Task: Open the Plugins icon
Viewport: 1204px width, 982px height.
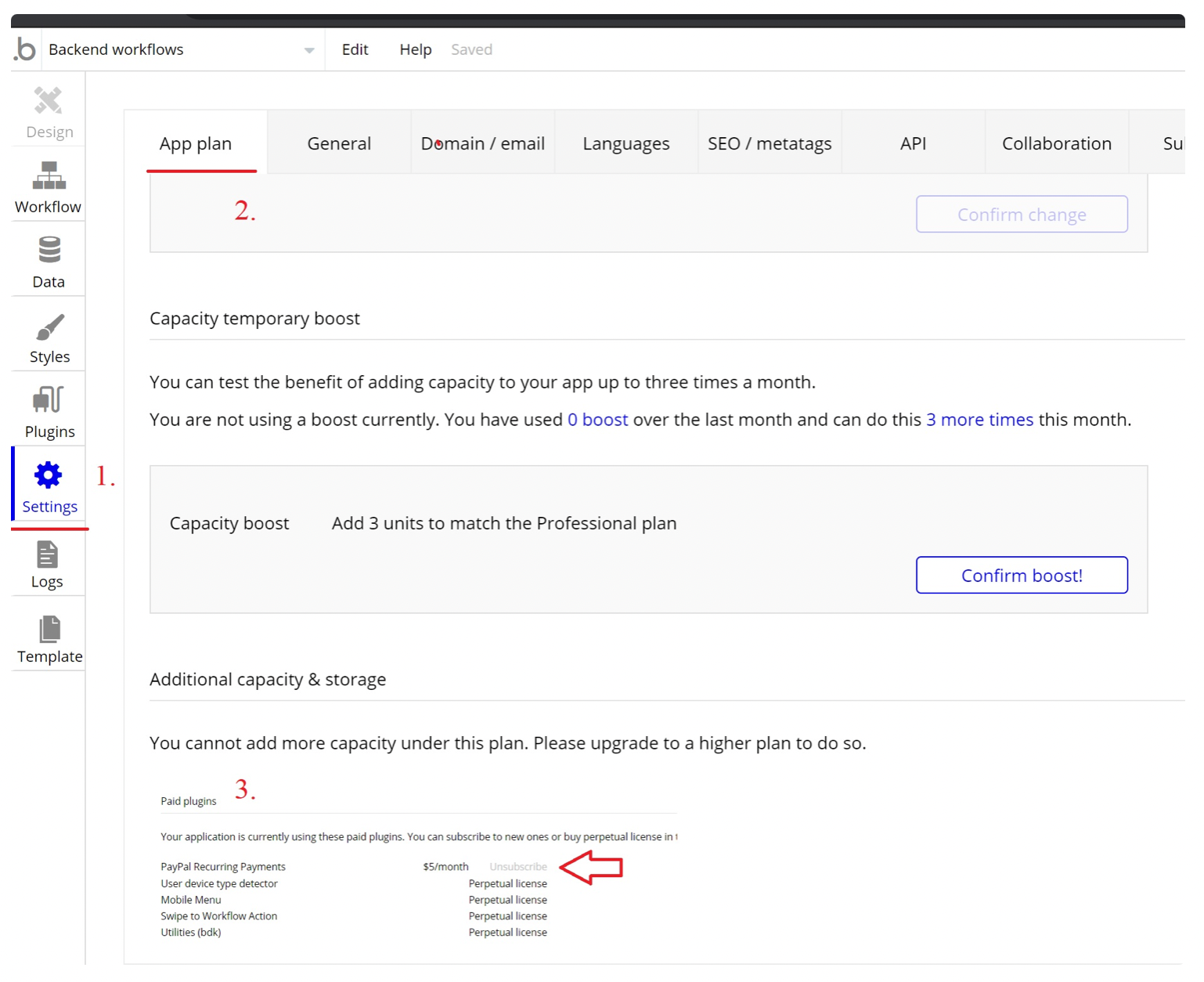Action: (x=49, y=400)
